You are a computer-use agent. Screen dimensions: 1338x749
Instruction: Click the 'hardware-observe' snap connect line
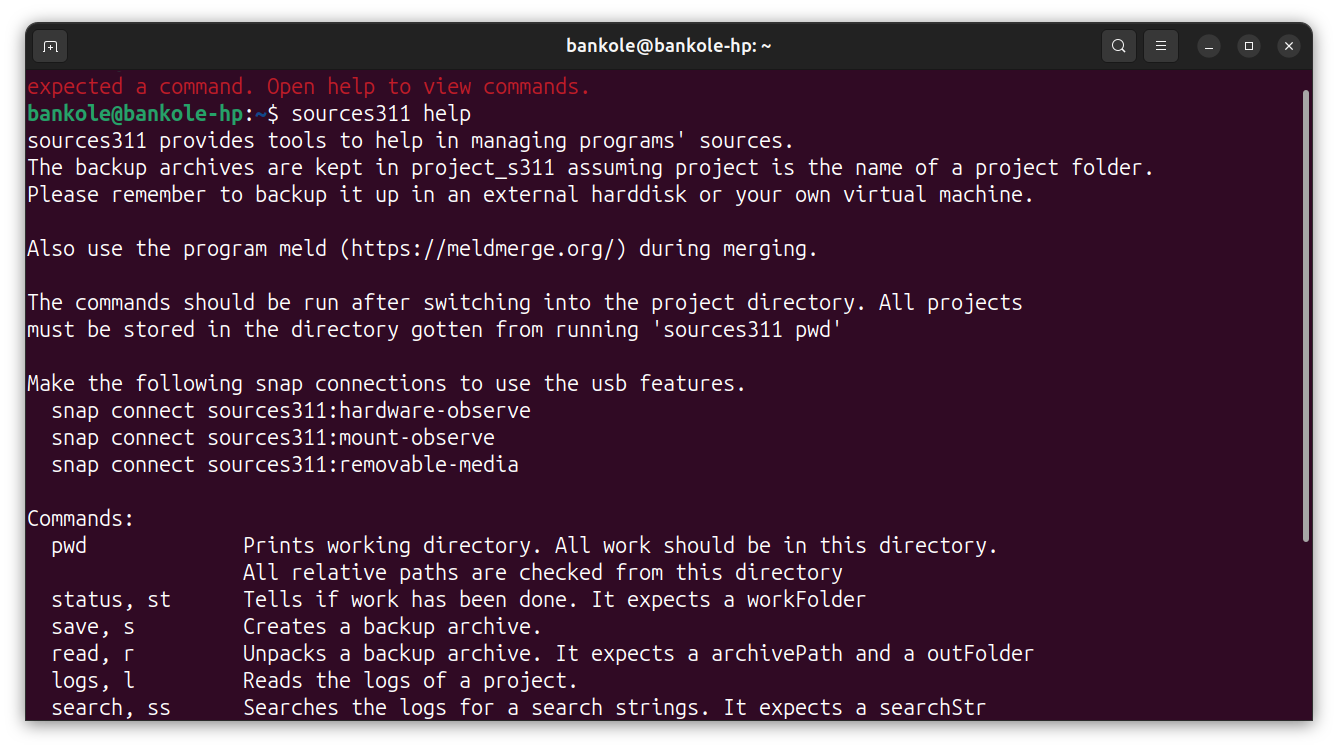291,410
